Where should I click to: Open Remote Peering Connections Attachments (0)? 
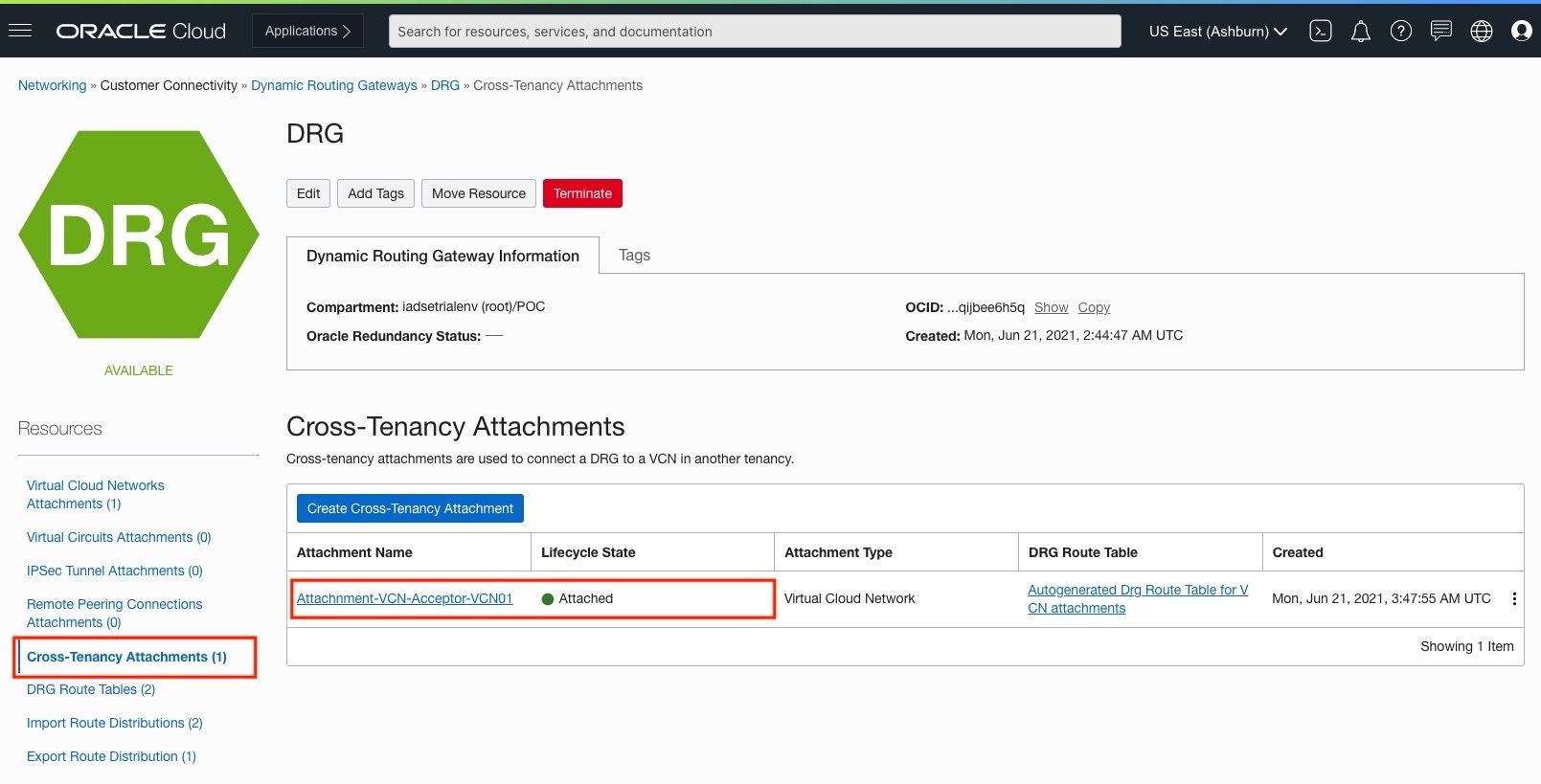pos(115,614)
